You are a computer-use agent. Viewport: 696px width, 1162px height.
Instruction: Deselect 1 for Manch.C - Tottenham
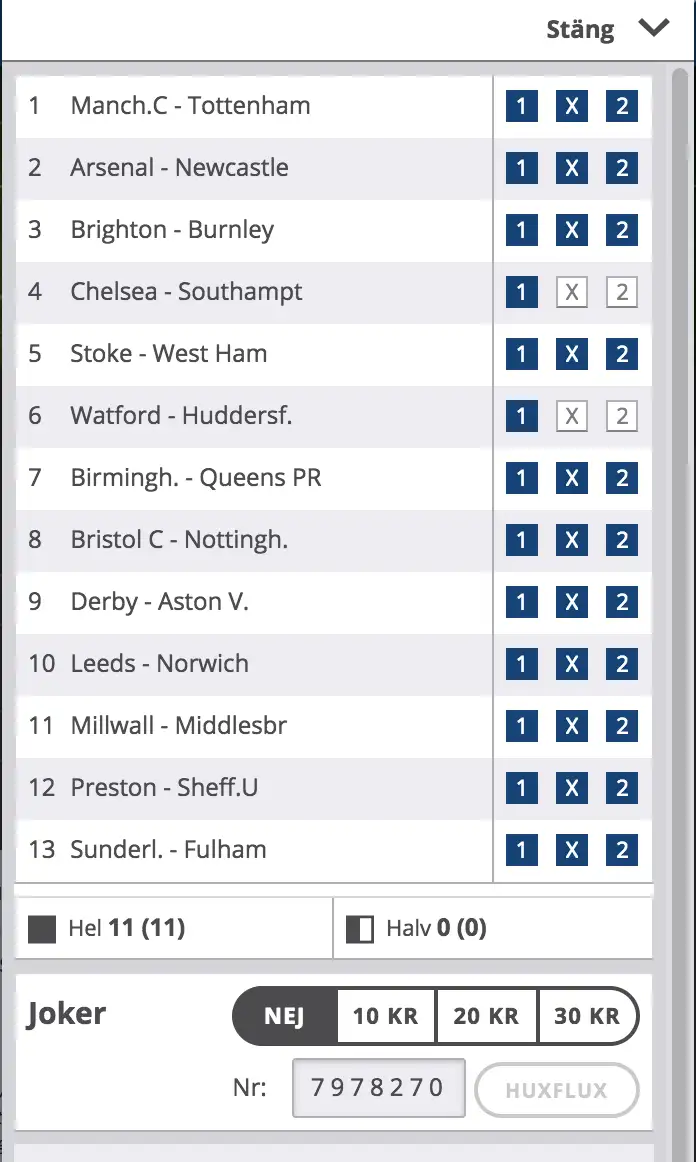[521, 106]
